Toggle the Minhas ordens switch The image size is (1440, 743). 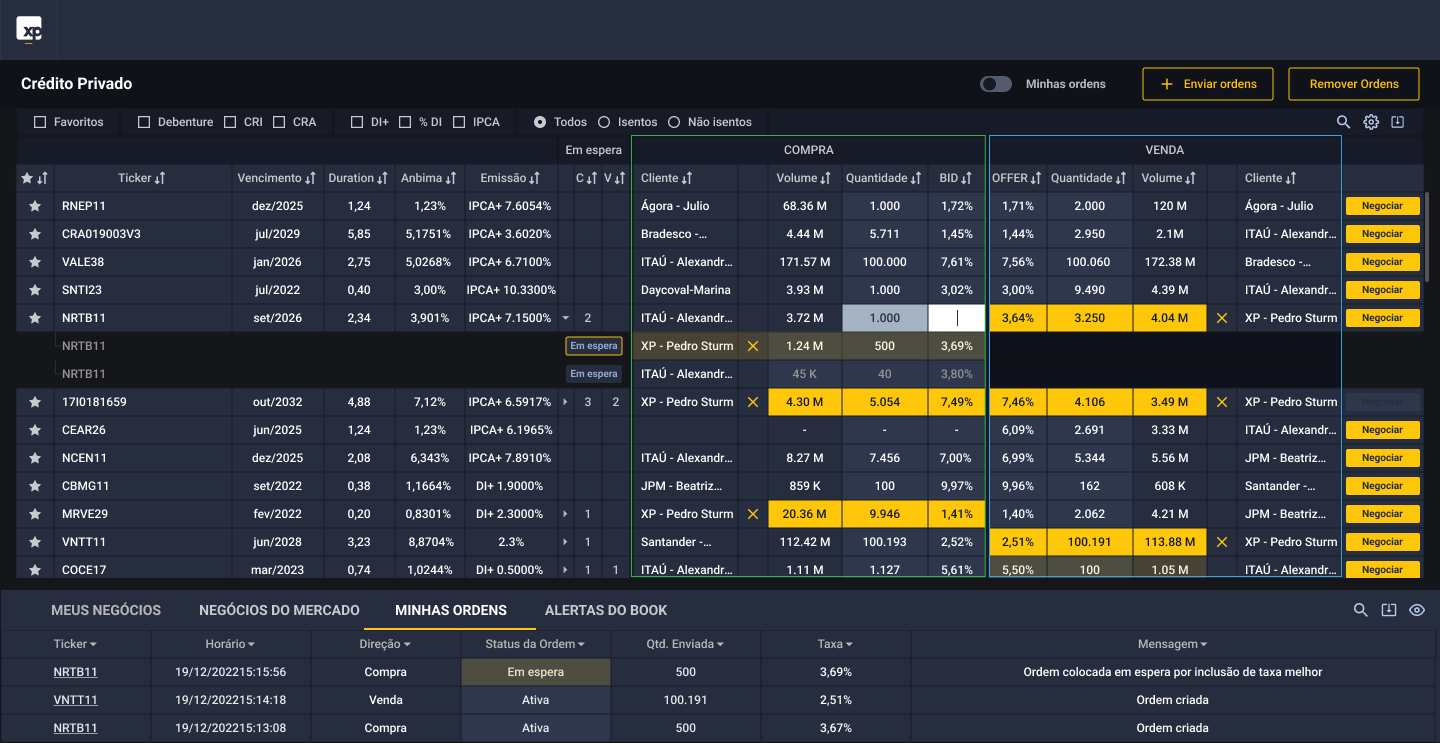point(996,84)
